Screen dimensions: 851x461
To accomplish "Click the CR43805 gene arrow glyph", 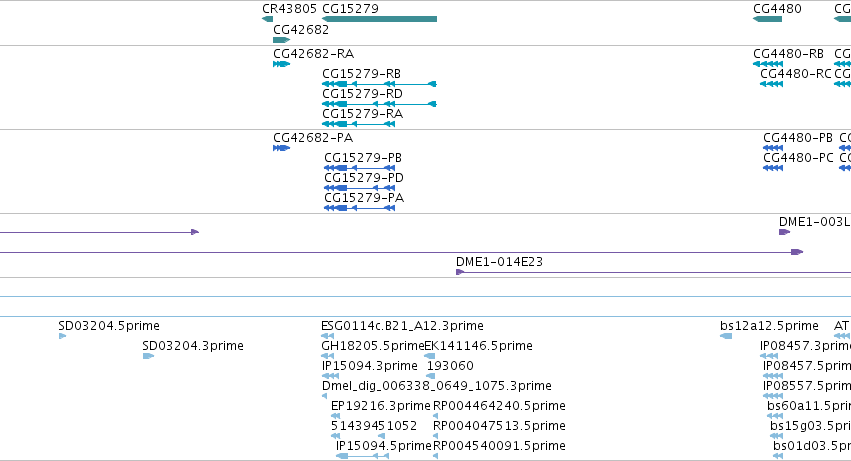I will pyautogui.click(x=268, y=19).
